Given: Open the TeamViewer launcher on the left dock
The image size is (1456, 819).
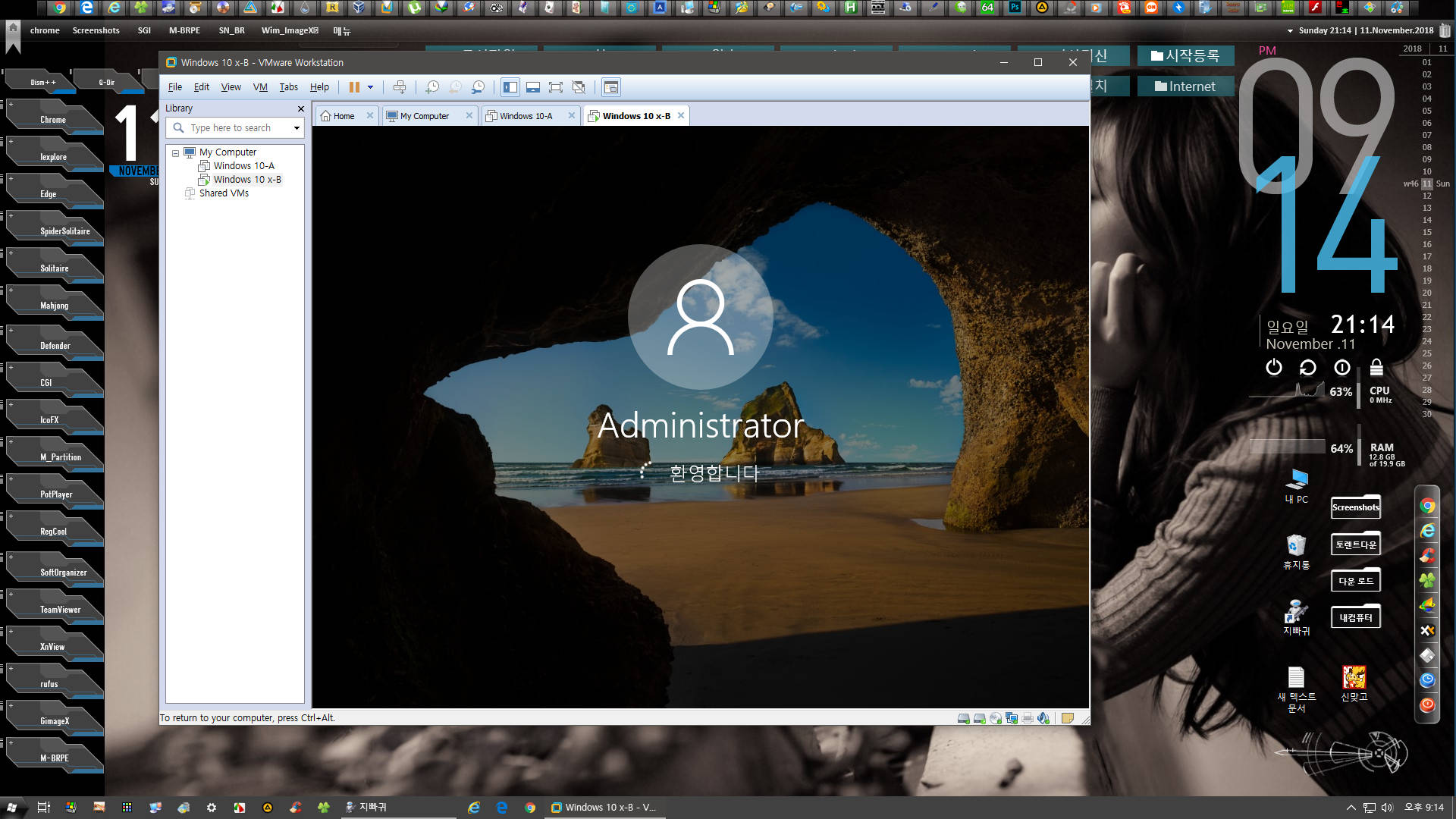Looking at the screenshot, I should pyautogui.click(x=59, y=609).
